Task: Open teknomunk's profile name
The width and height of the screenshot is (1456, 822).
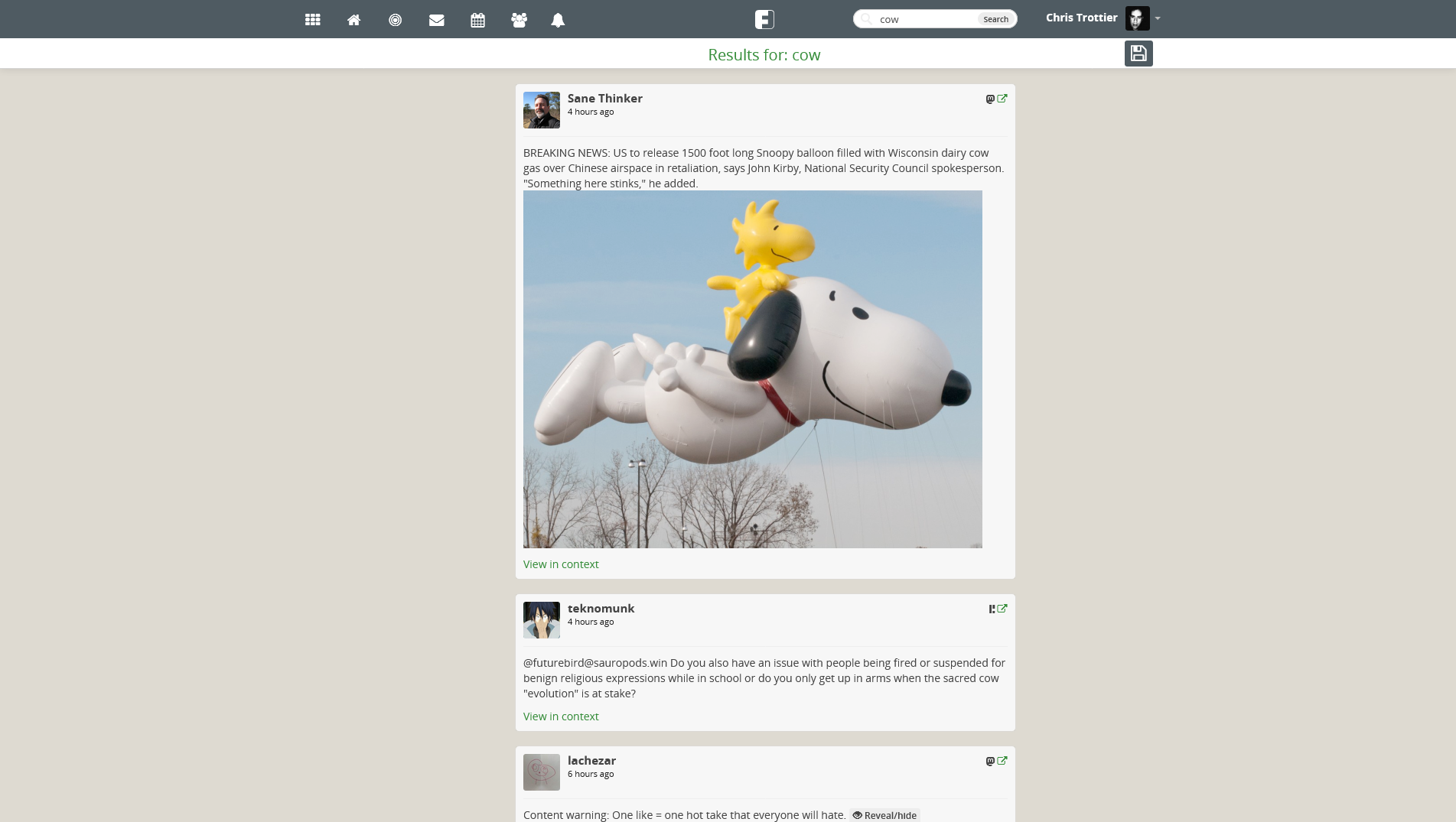Action: (601, 608)
